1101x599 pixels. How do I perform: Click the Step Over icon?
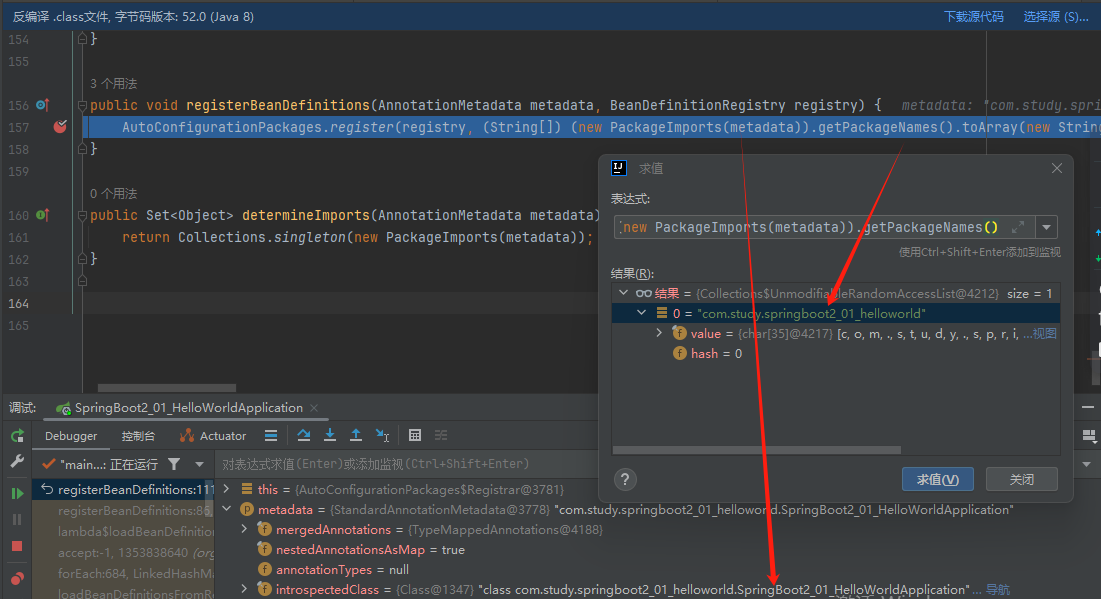click(303, 436)
